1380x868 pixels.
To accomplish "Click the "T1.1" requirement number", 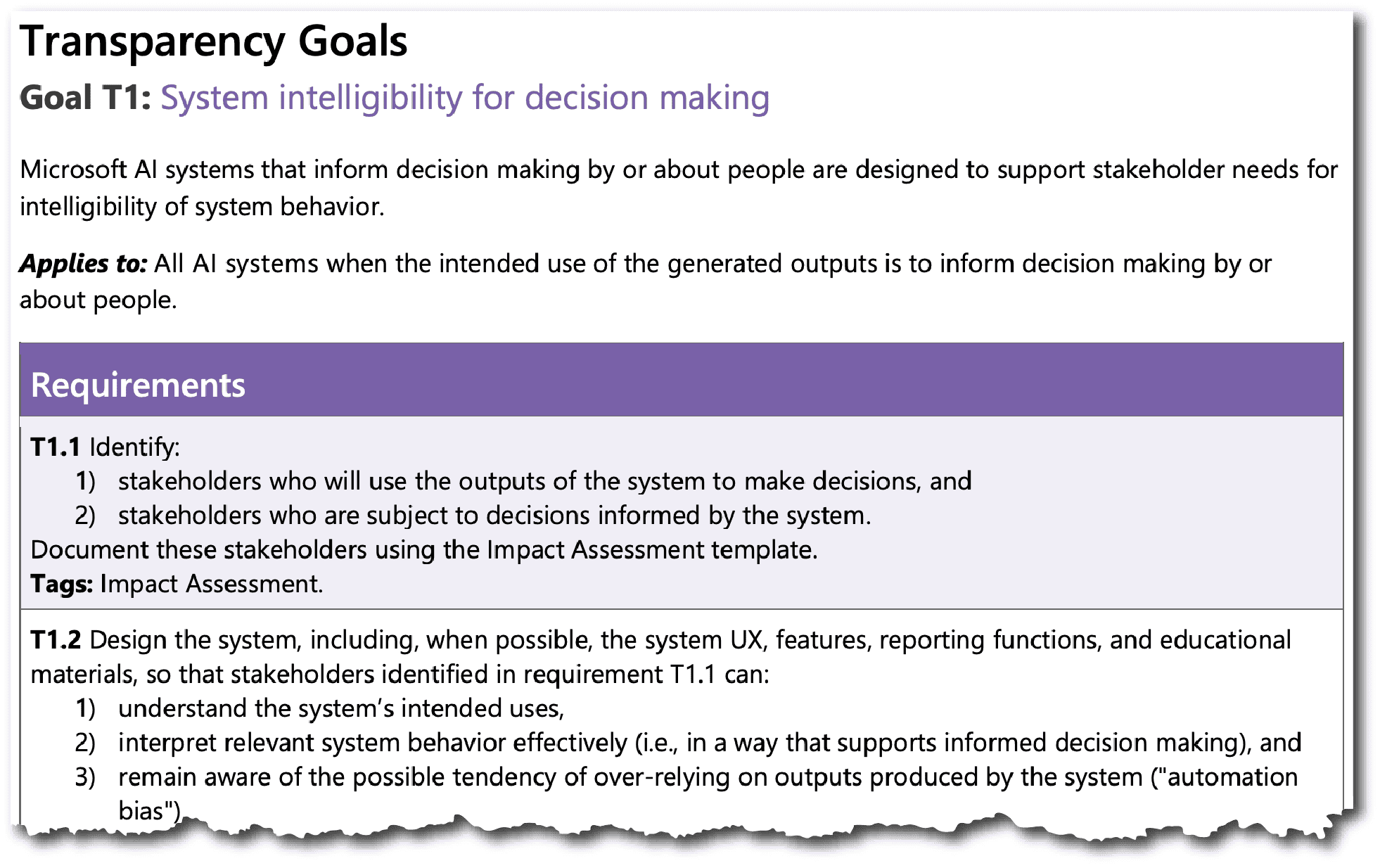I will tap(55, 447).
